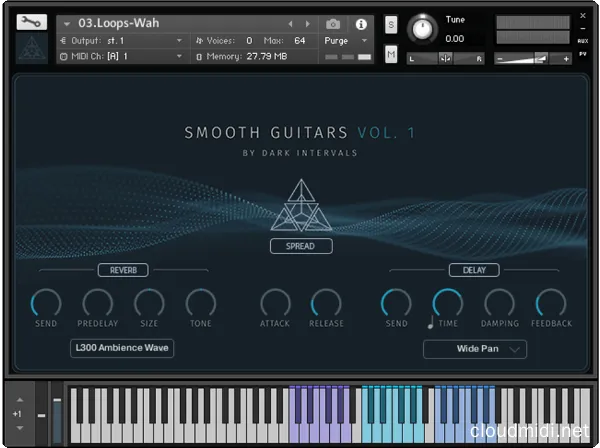The width and height of the screenshot is (600, 448).
Task: Expand the Purge dropdown menu
Action: (x=347, y=41)
